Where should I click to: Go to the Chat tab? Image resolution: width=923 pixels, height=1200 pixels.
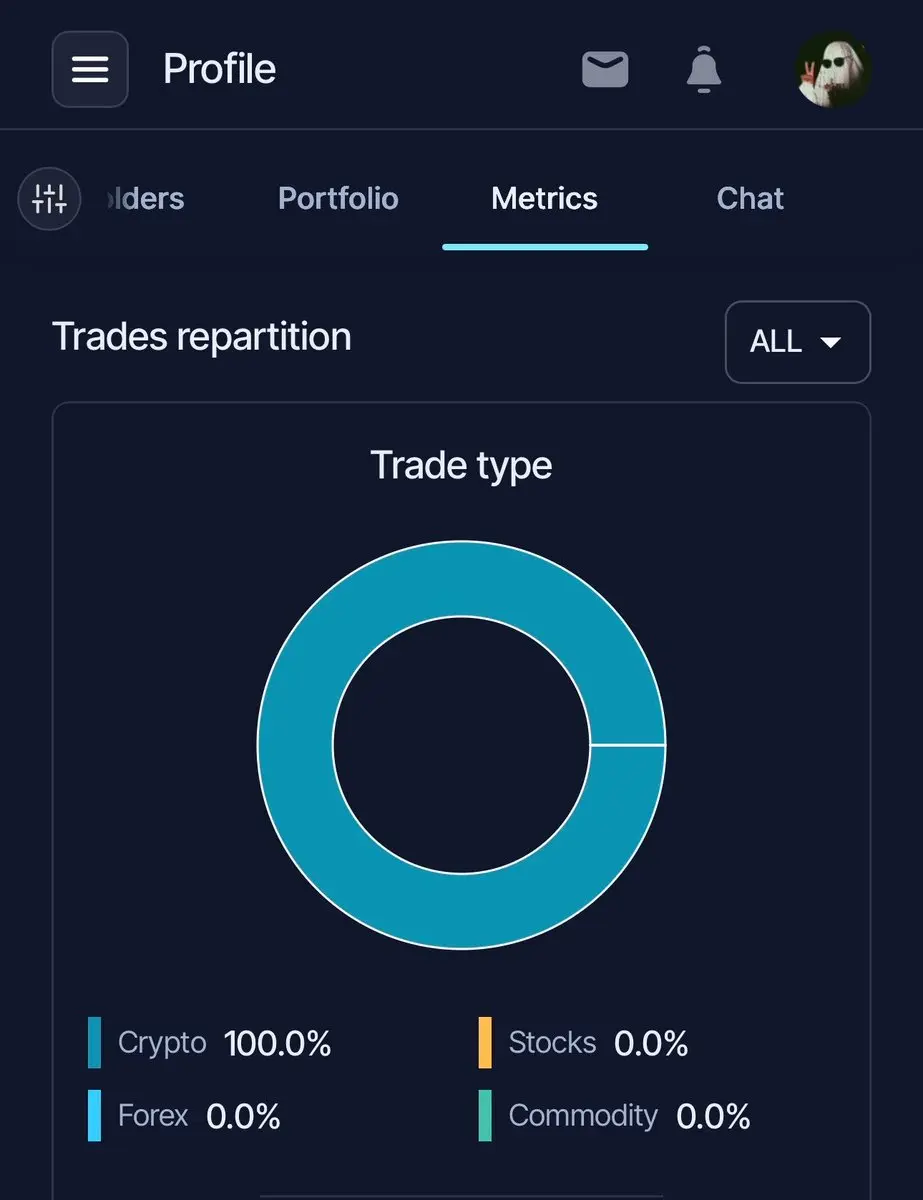[750, 198]
